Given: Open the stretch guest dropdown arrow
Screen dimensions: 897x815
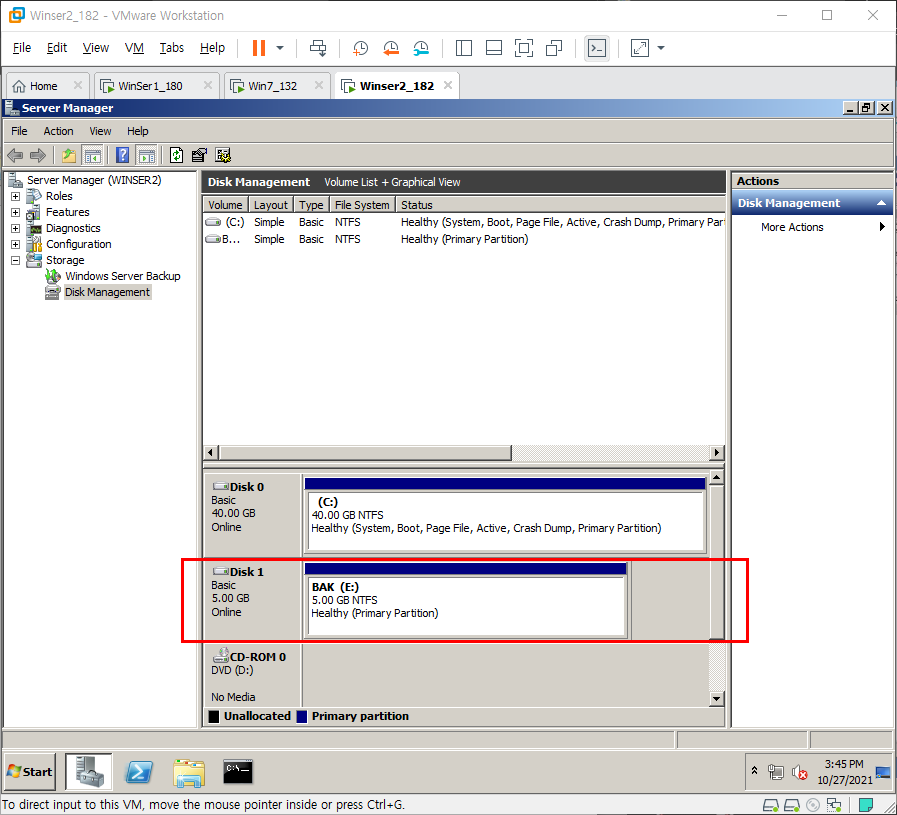Looking at the screenshot, I should (661, 48).
